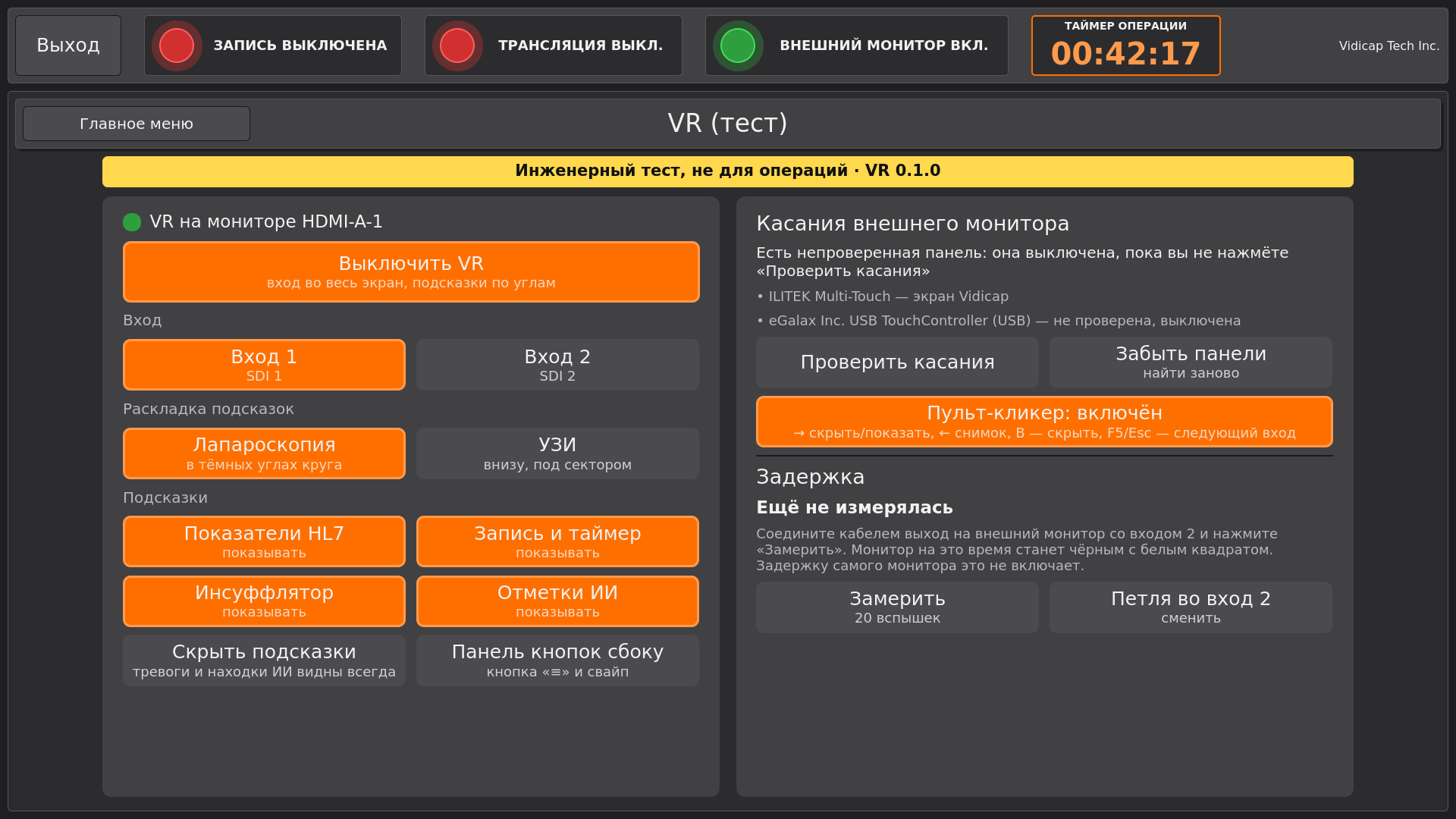Click the ВНЕШНИЙ МОНИТОР ВКЛ. status label
Screen dimensions: 1456x819
(x=884, y=45)
